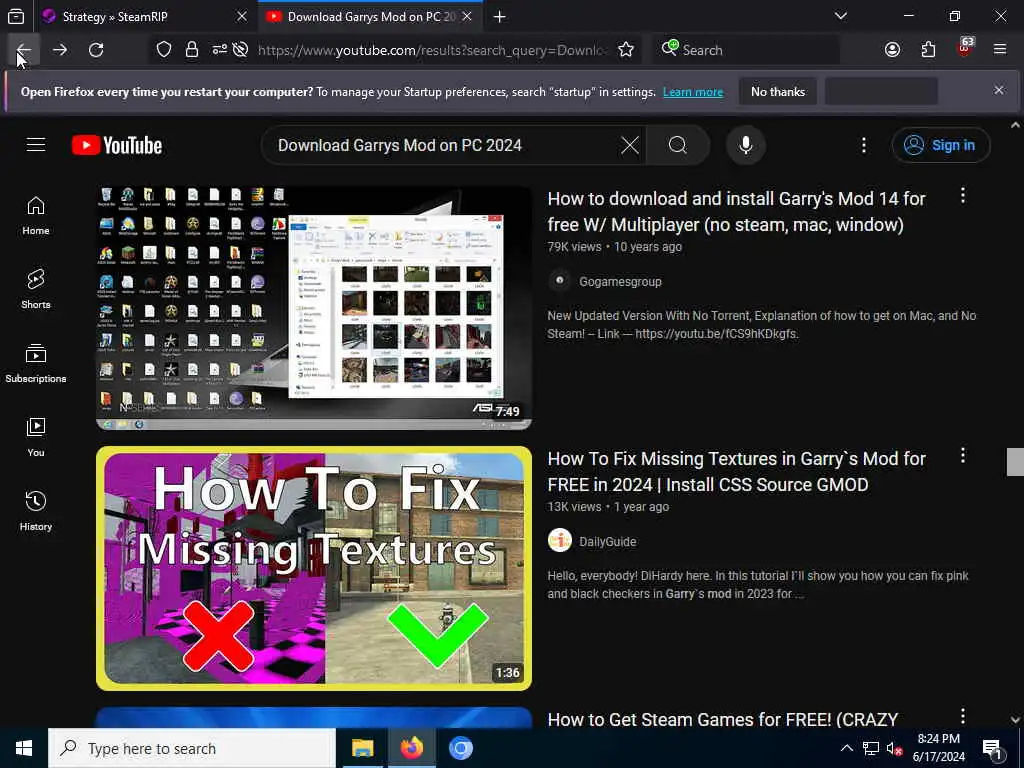Open the Windows Start menu
1024x768 pixels.
(x=24, y=748)
